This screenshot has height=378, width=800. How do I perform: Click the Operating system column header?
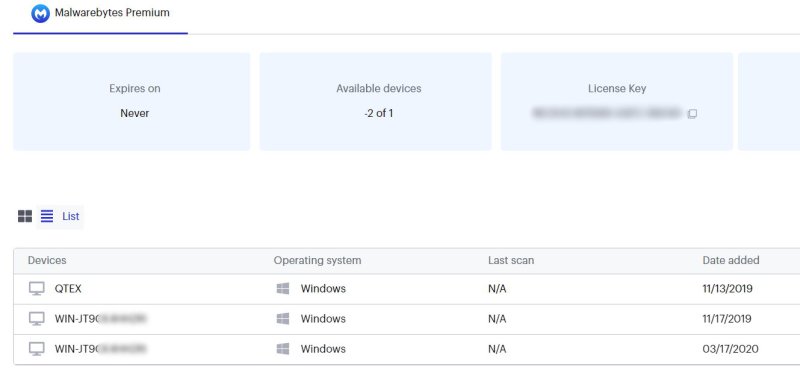(317, 261)
